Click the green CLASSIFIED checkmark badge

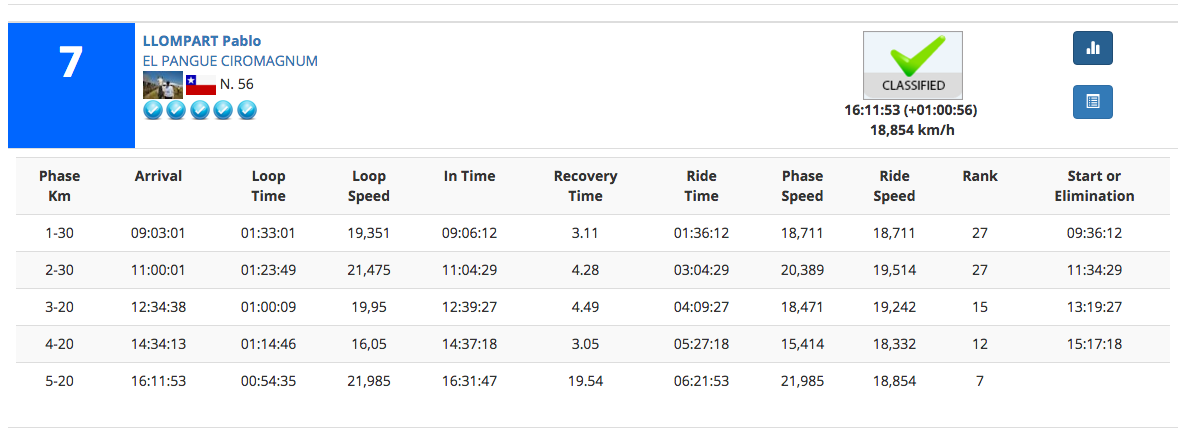pos(912,65)
